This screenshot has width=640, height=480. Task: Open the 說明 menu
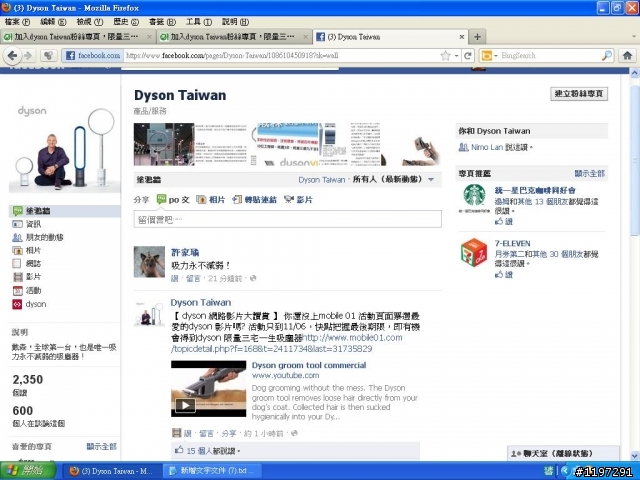coord(235,22)
